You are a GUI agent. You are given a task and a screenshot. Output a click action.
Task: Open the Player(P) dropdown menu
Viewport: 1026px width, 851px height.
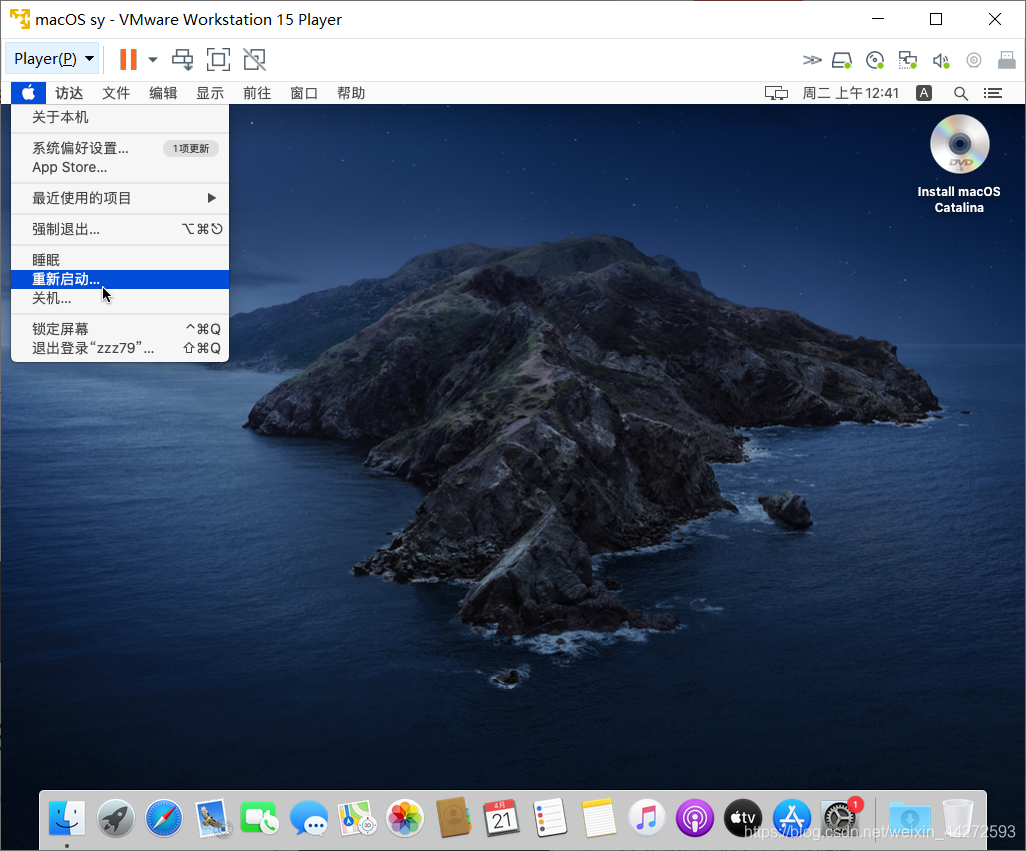(x=53, y=60)
